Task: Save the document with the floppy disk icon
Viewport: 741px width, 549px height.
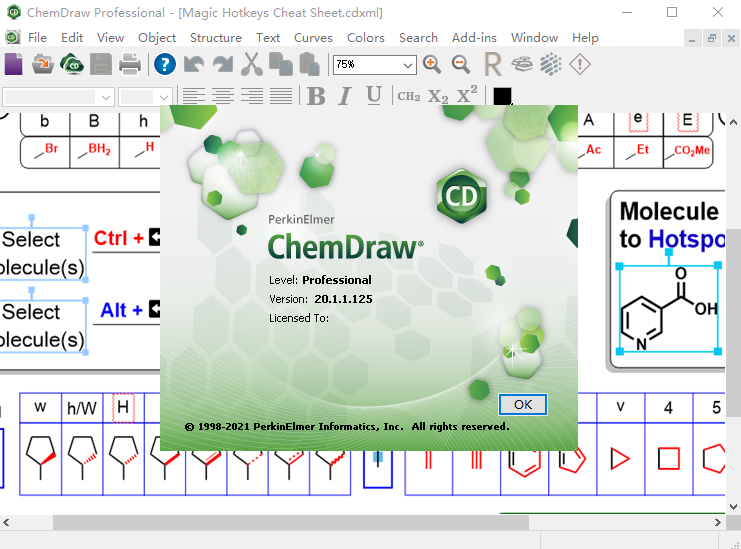Action: pos(101,64)
